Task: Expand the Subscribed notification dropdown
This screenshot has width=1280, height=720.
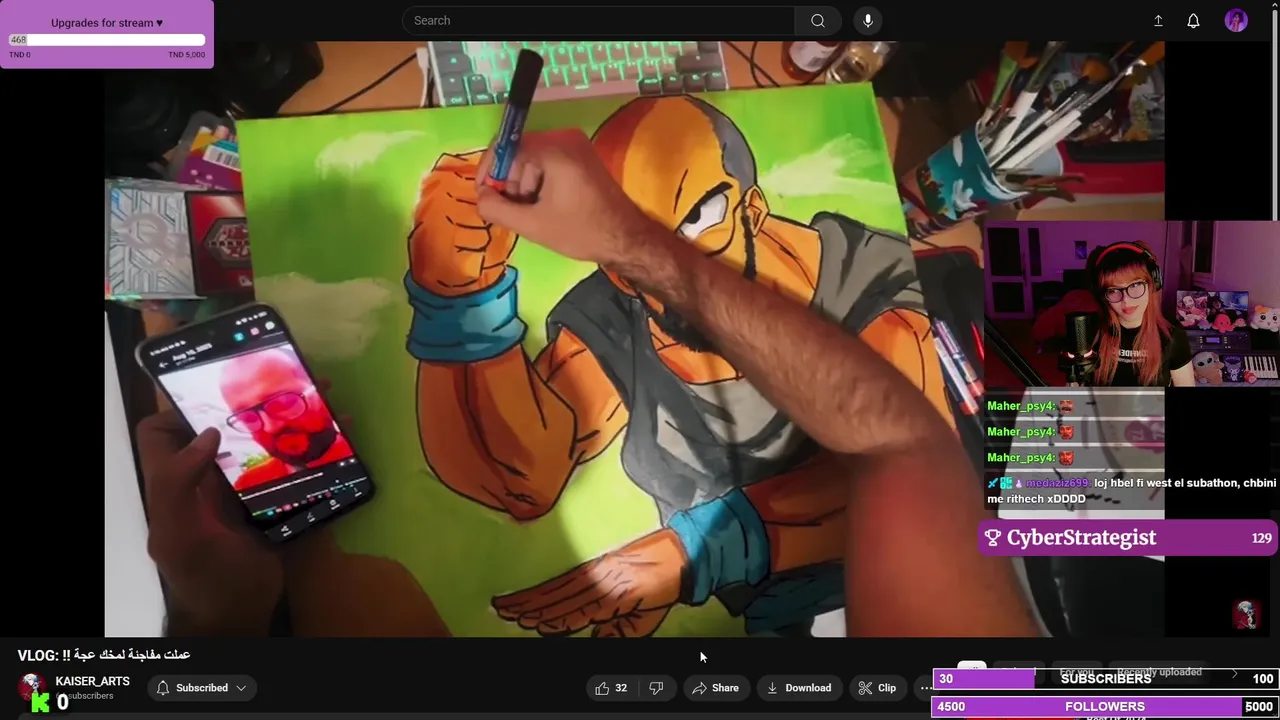Action: tap(201, 688)
